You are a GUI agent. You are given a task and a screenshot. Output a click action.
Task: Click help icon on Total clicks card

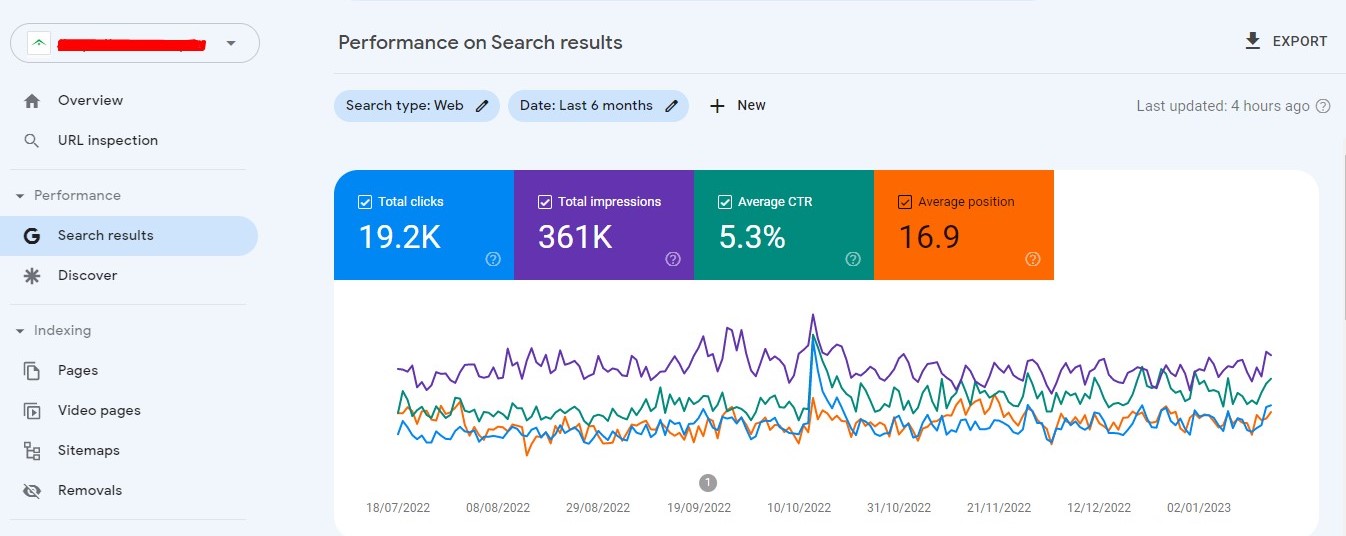point(493,259)
